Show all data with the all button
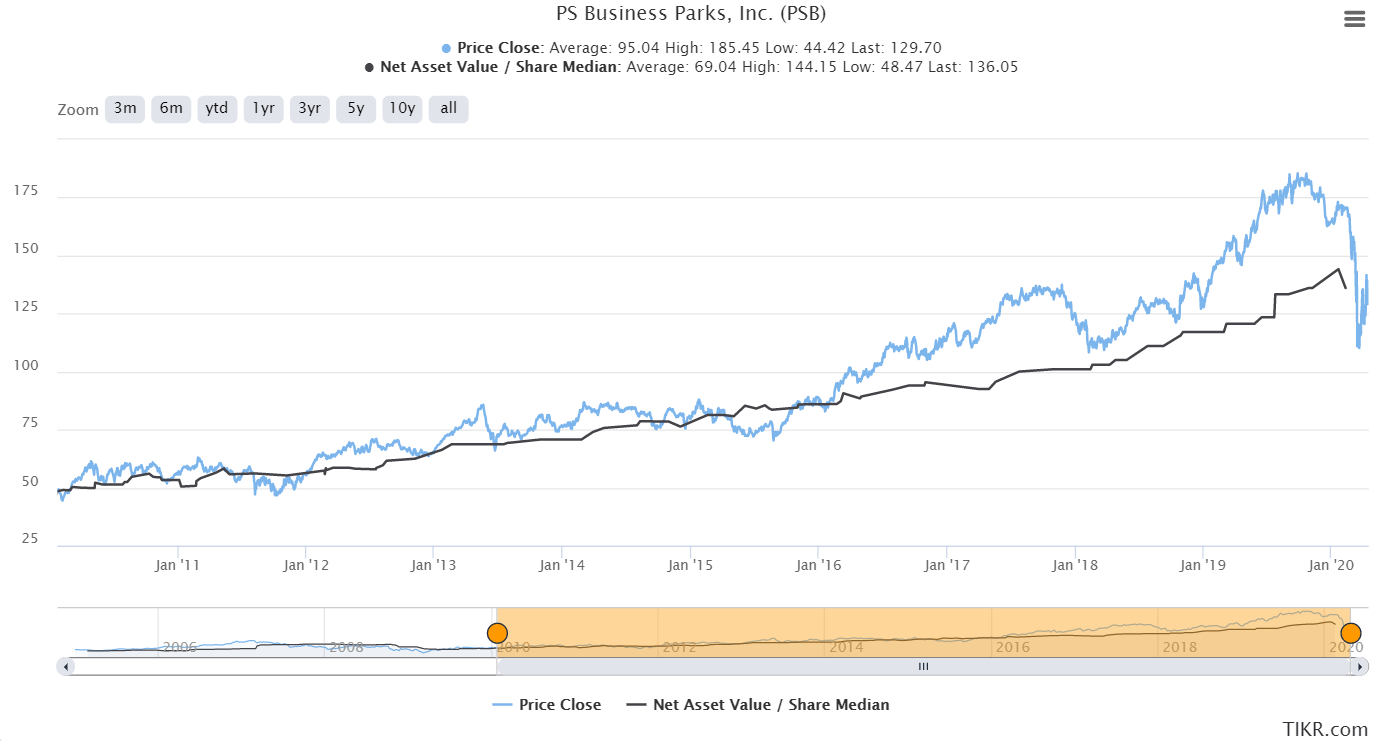This screenshot has height=741, width=1379. 448,109
